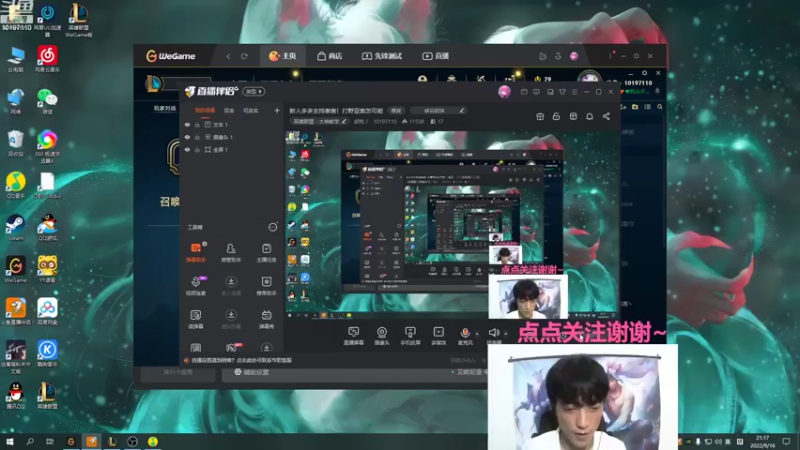The height and width of the screenshot is (450, 800).
Task: Open the 主播任务 streamer task tool
Action: click(x=266, y=252)
